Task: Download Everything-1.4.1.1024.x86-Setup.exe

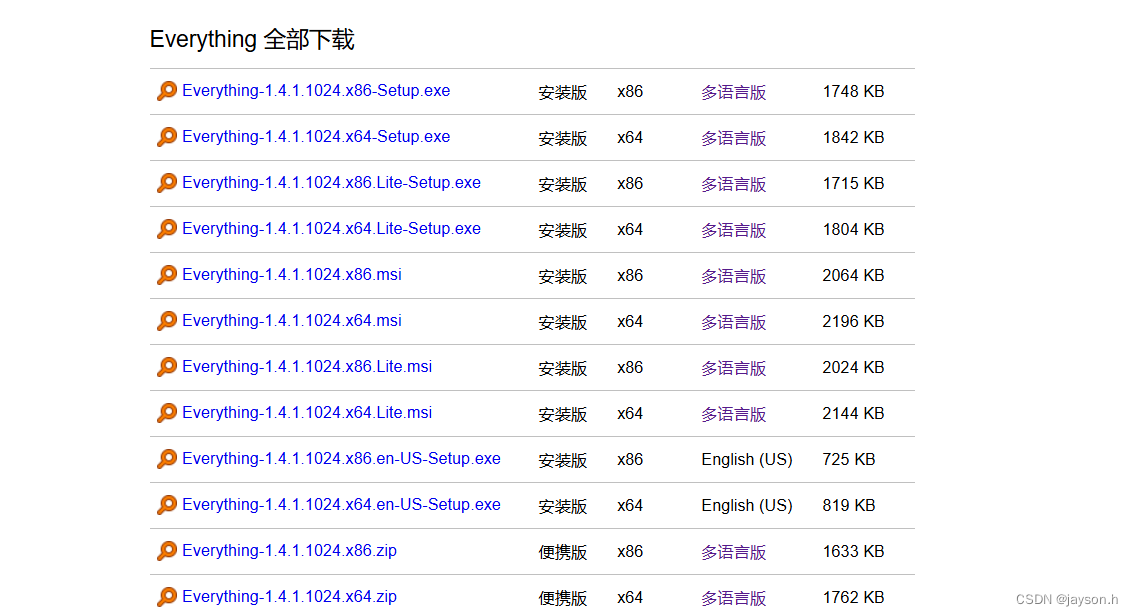Action: coord(316,91)
